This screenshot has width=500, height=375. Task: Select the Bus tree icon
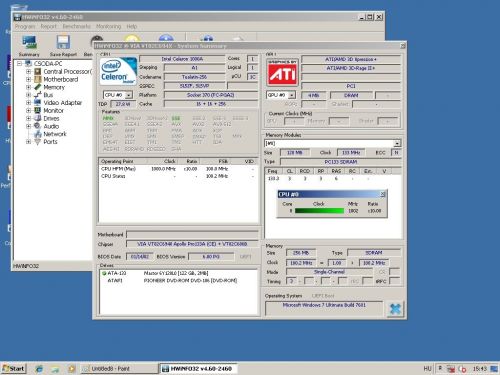click(x=38, y=95)
